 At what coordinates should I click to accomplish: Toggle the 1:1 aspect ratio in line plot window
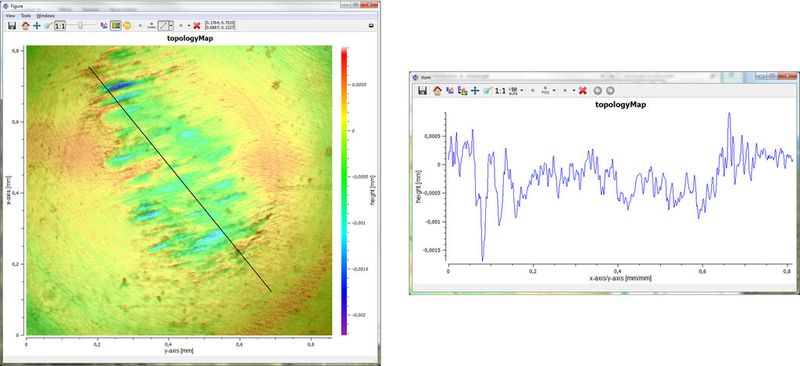pos(500,90)
